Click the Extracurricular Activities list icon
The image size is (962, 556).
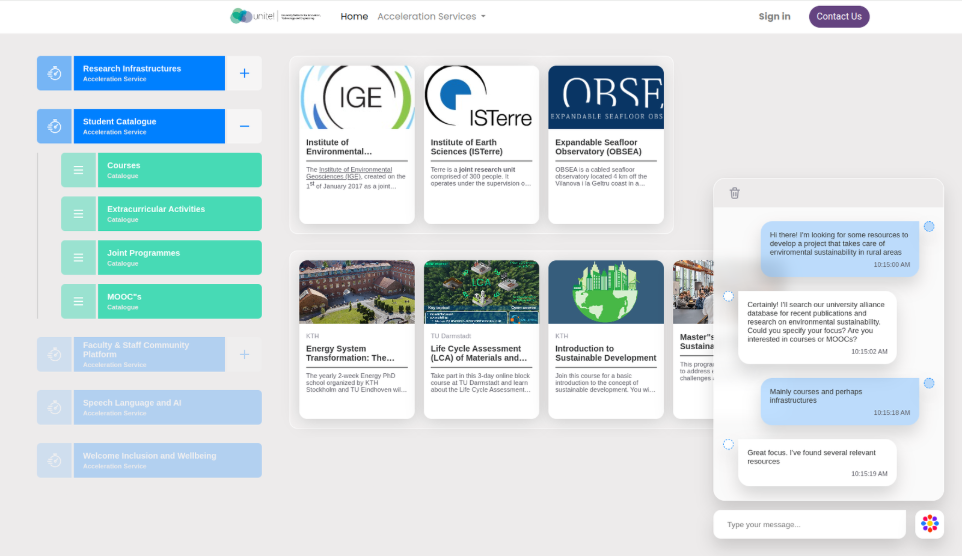tap(78, 214)
